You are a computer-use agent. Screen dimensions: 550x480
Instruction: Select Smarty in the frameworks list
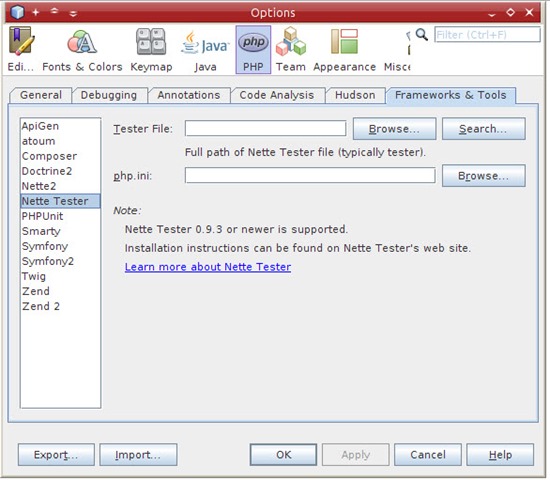[60, 231]
